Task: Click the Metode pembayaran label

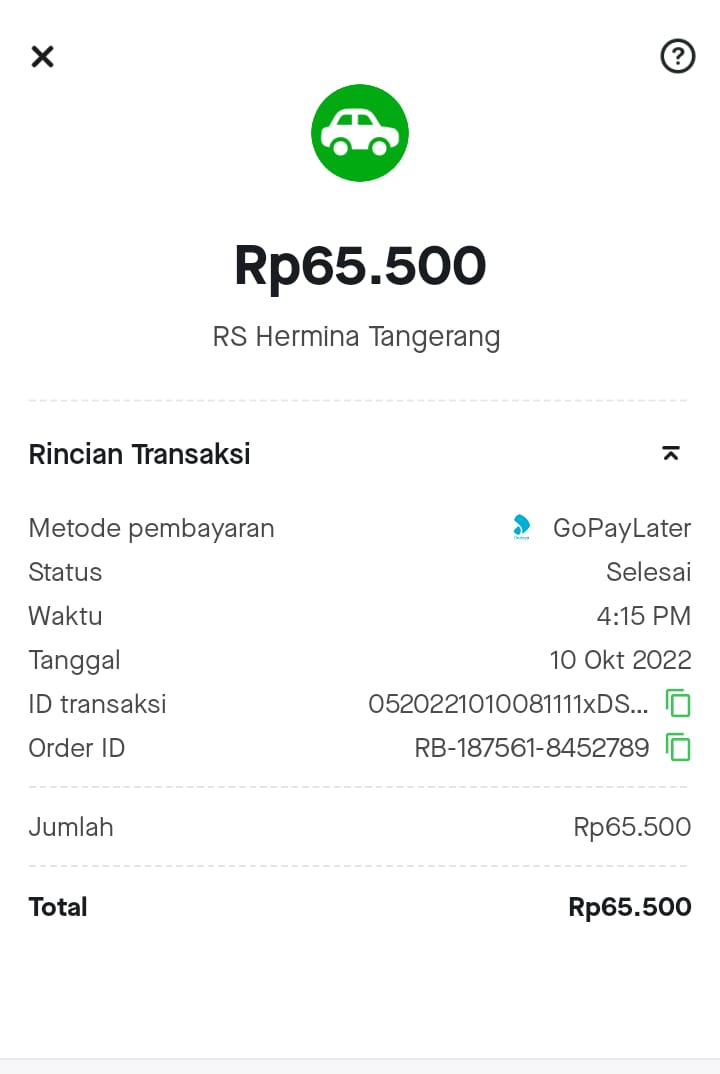Action: click(151, 528)
